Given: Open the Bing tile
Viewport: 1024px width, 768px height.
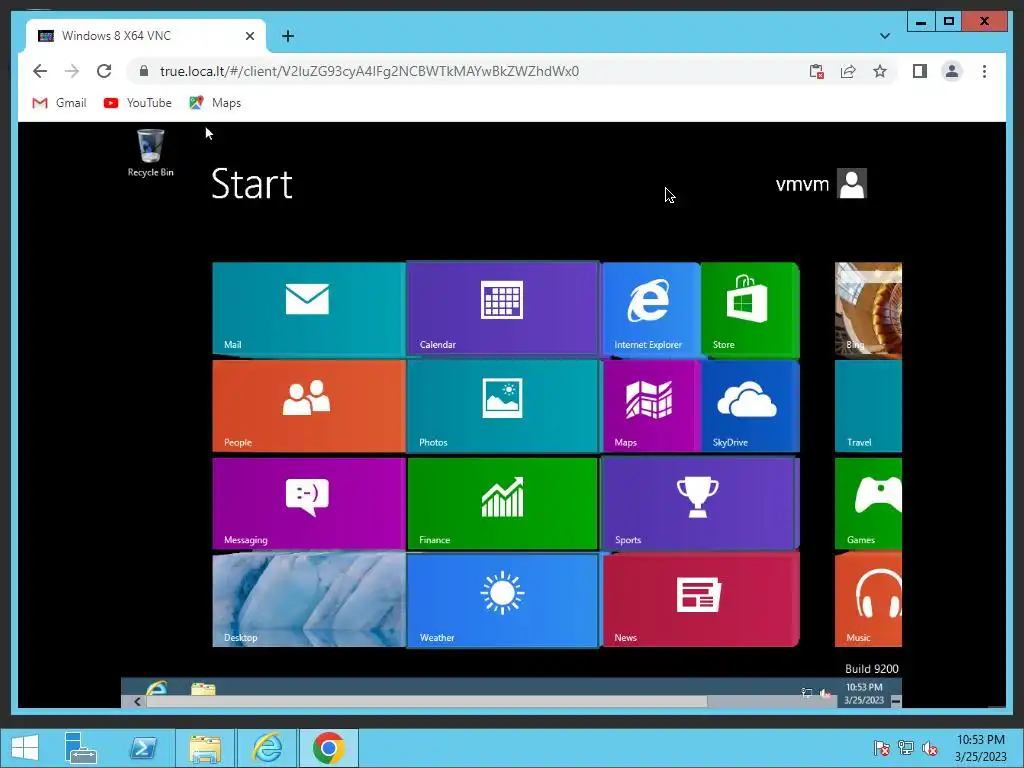Looking at the screenshot, I should point(868,310).
